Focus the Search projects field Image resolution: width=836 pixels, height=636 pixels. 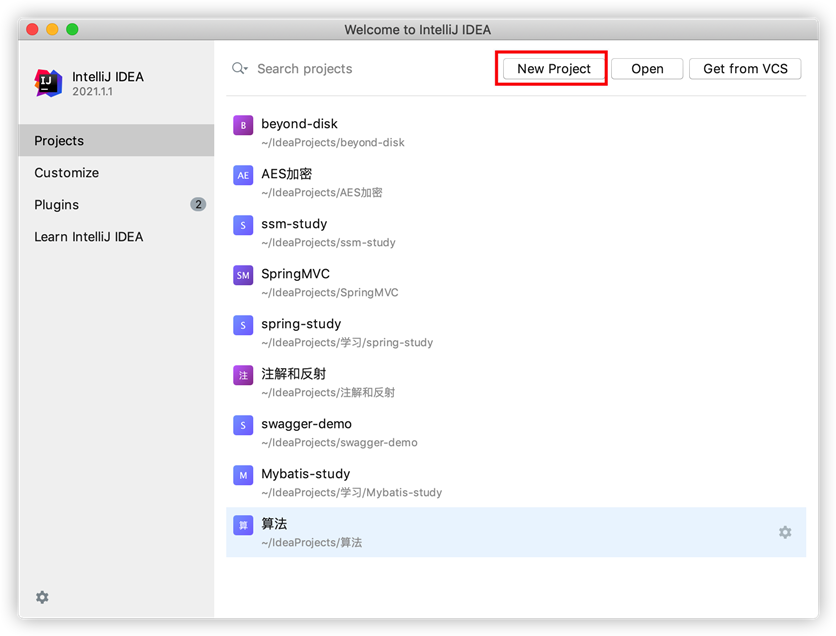[363, 69]
